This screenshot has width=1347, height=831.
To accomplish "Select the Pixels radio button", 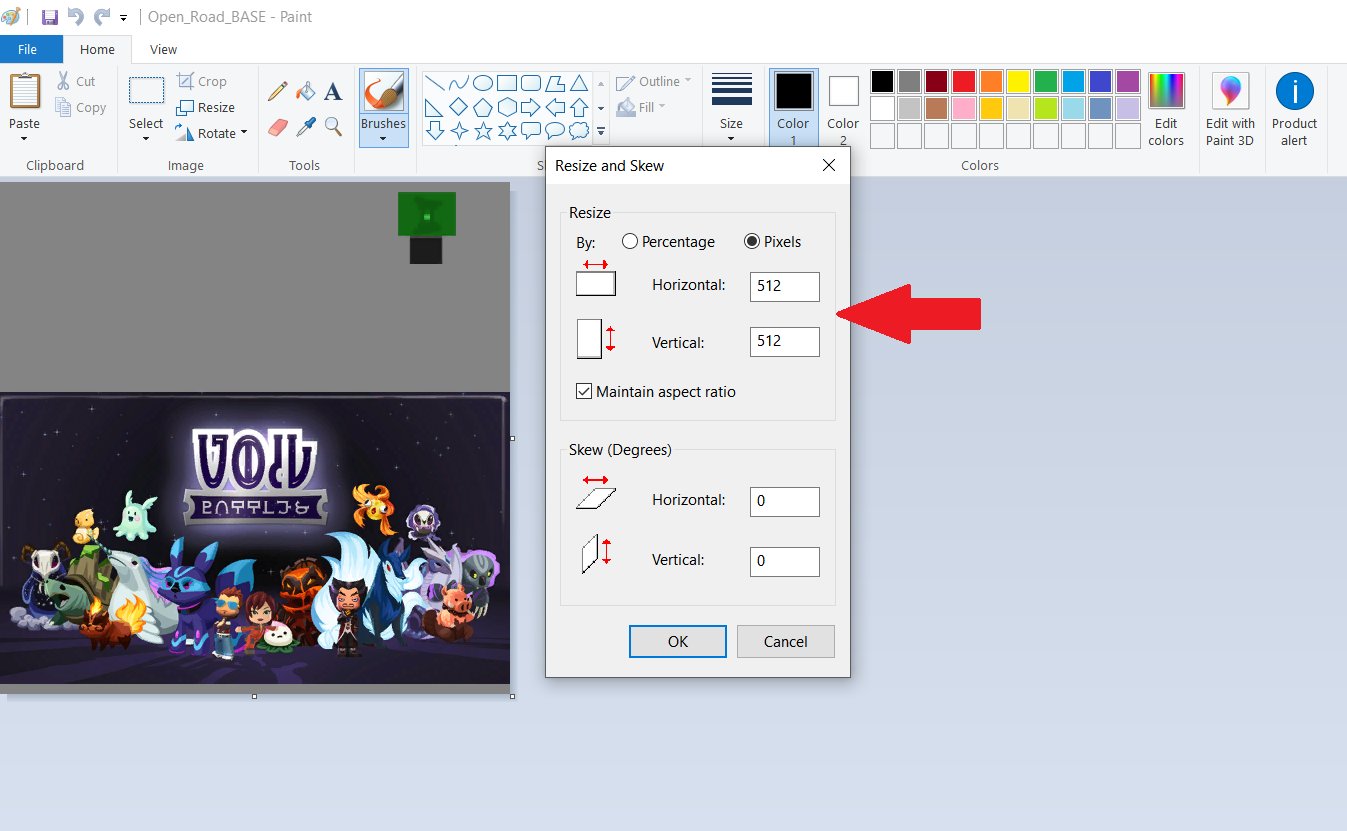I will [752, 242].
